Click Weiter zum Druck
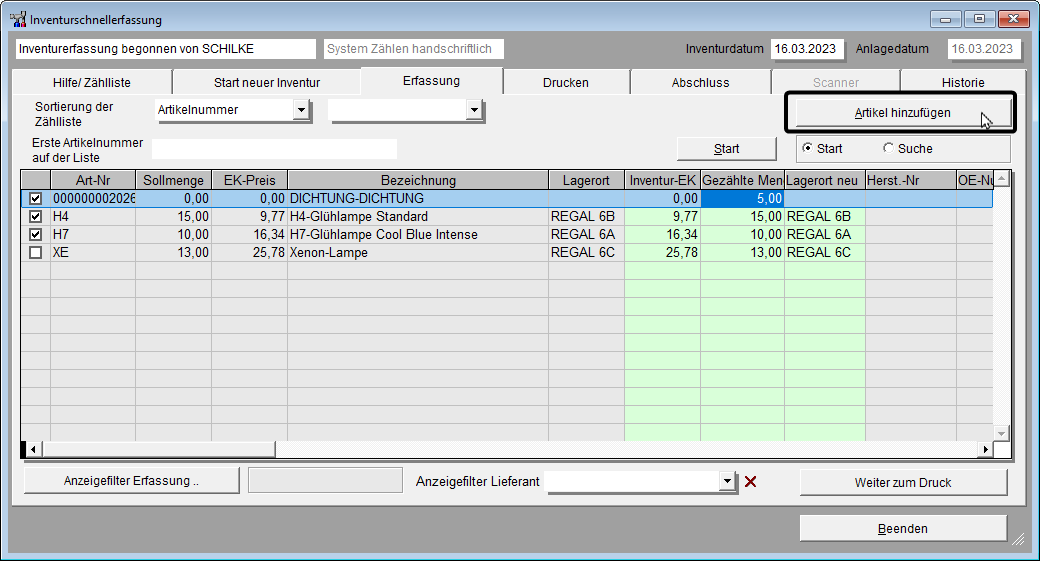This screenshot has width=1040, height=561. 903,482
